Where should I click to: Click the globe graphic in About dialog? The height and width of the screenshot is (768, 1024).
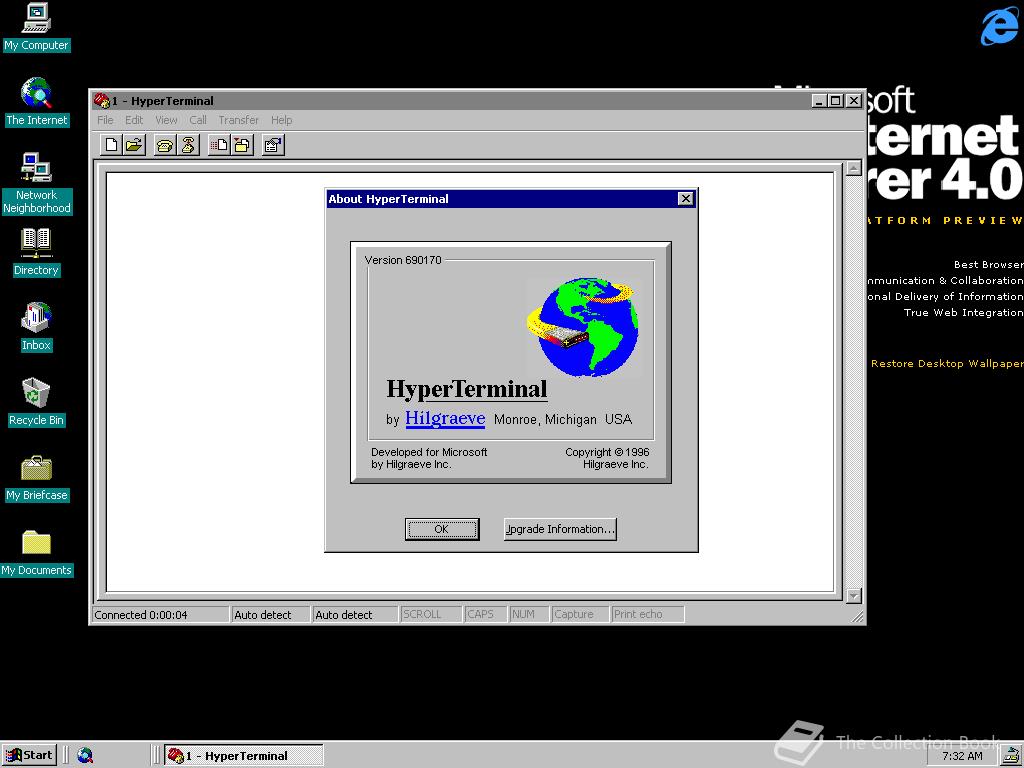point(583,327)
